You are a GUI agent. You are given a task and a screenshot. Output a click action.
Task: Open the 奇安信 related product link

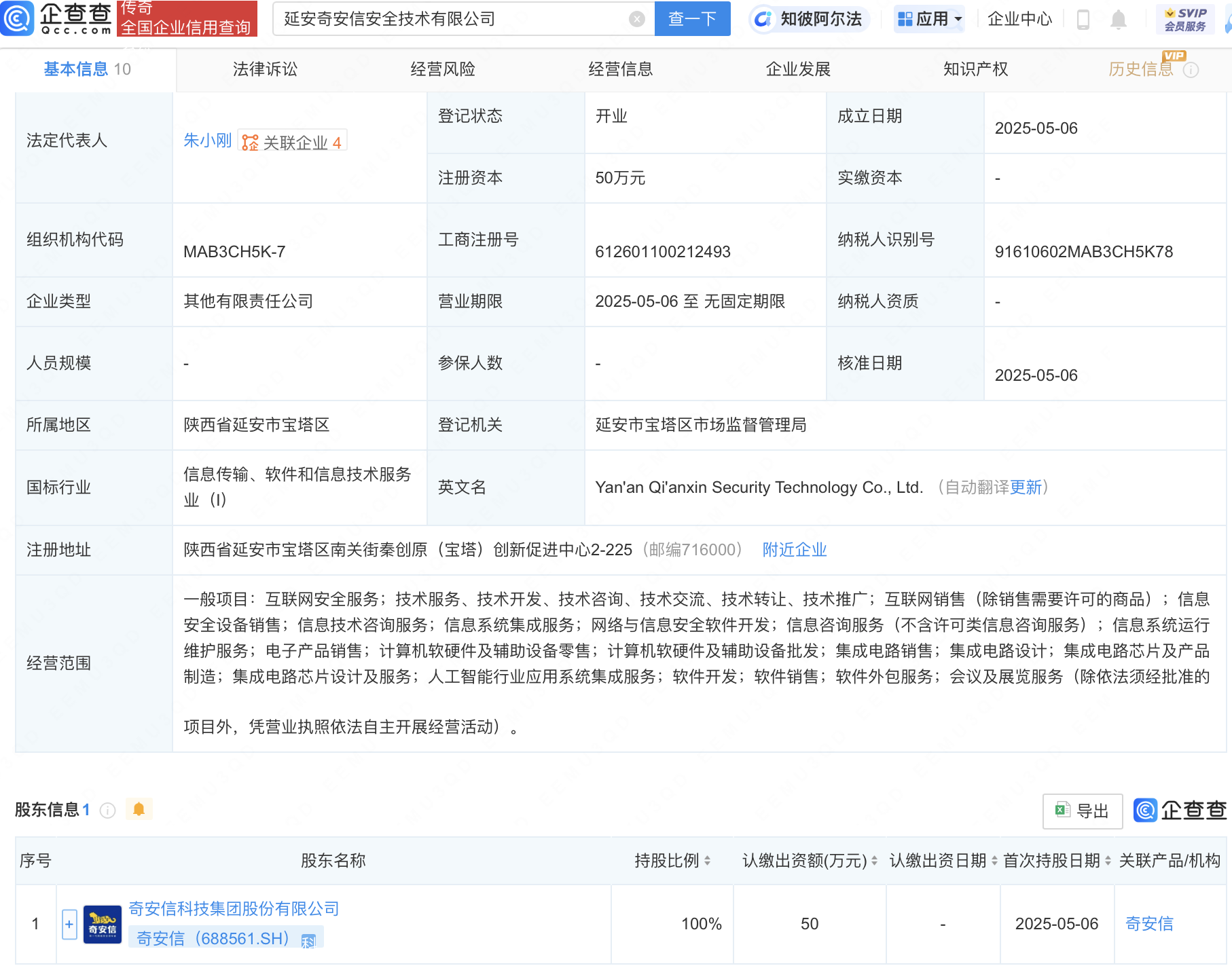pyautogui.click(x=1149, y=924)
